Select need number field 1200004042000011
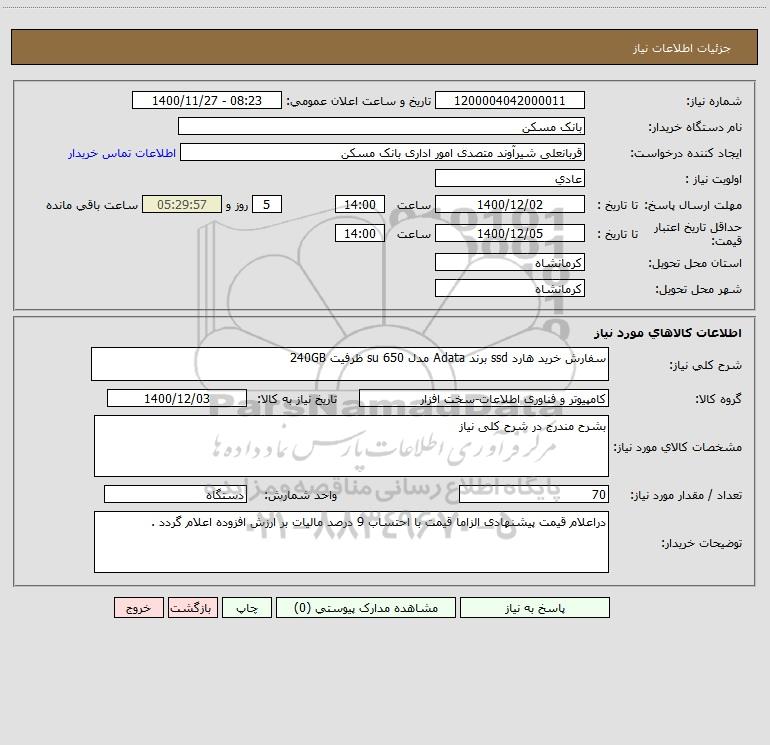Screen dimensions: 770x745 coord(510,100)
